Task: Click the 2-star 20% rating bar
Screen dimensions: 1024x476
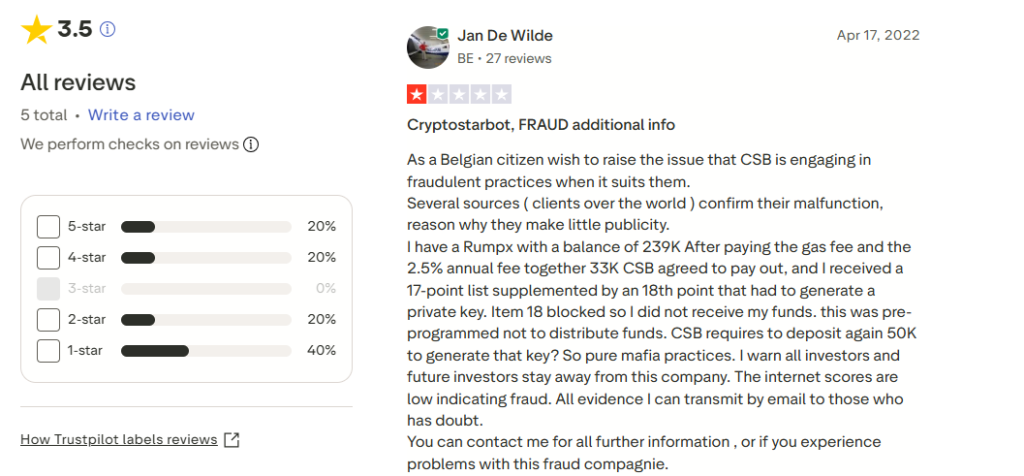Action: (205, 320)
